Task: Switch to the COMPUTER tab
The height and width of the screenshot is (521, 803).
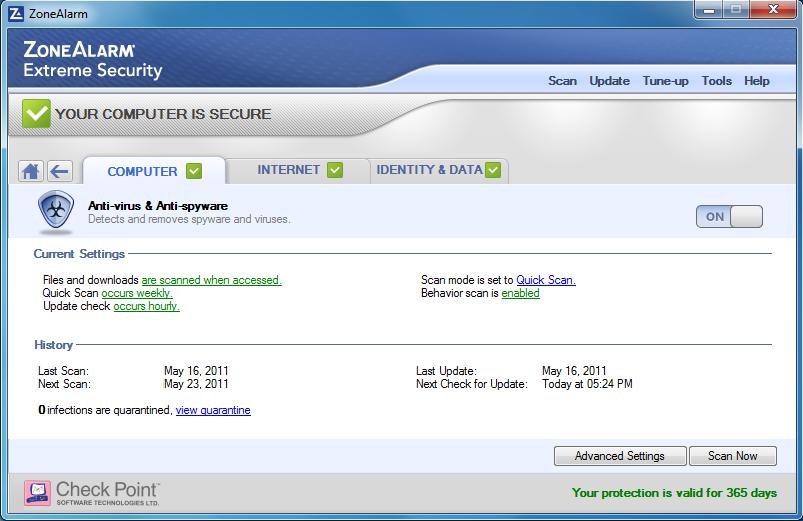Action: (x=154, y=171)
